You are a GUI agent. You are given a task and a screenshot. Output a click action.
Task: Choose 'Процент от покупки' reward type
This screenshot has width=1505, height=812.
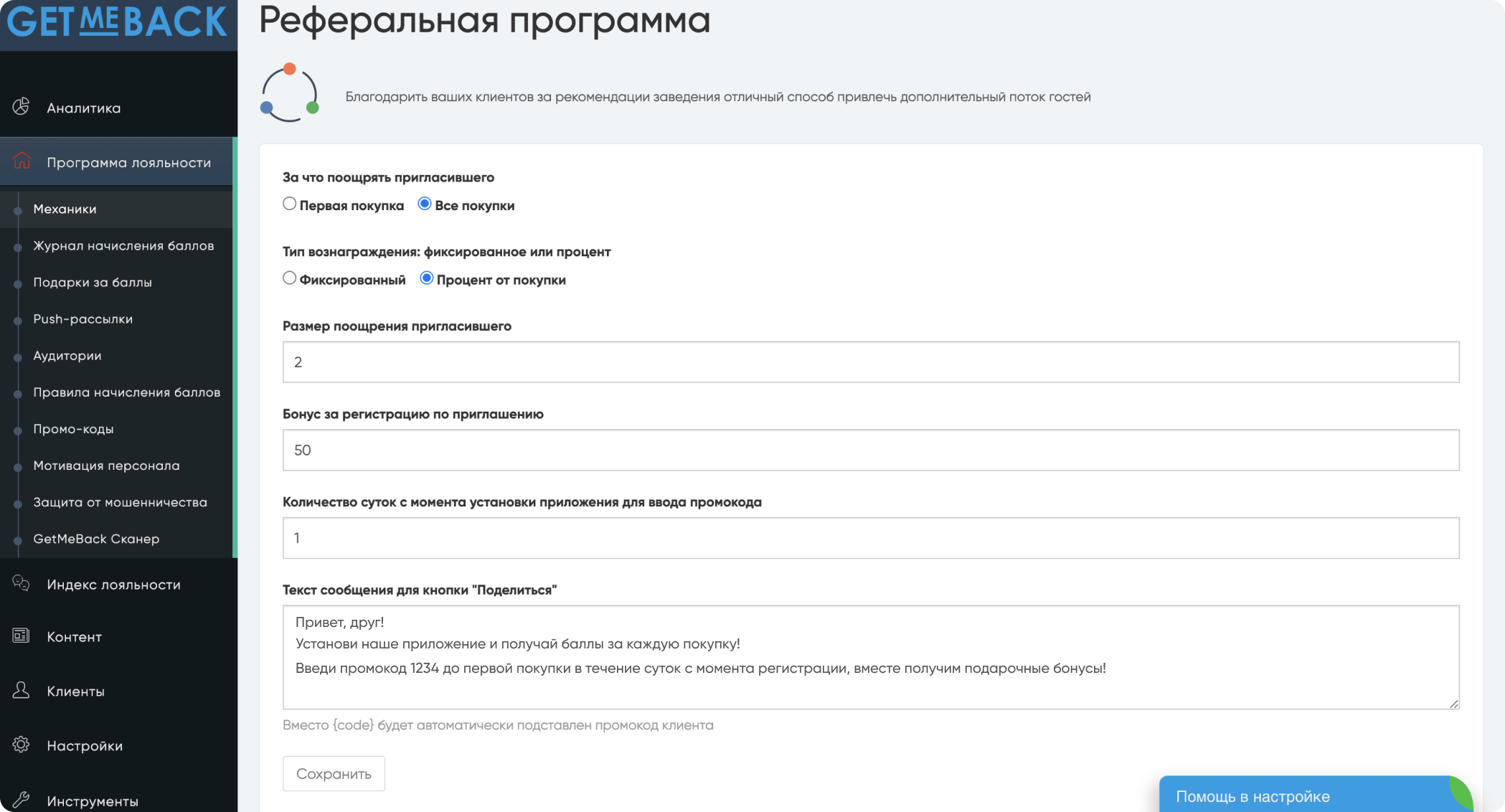click(426, 278)
